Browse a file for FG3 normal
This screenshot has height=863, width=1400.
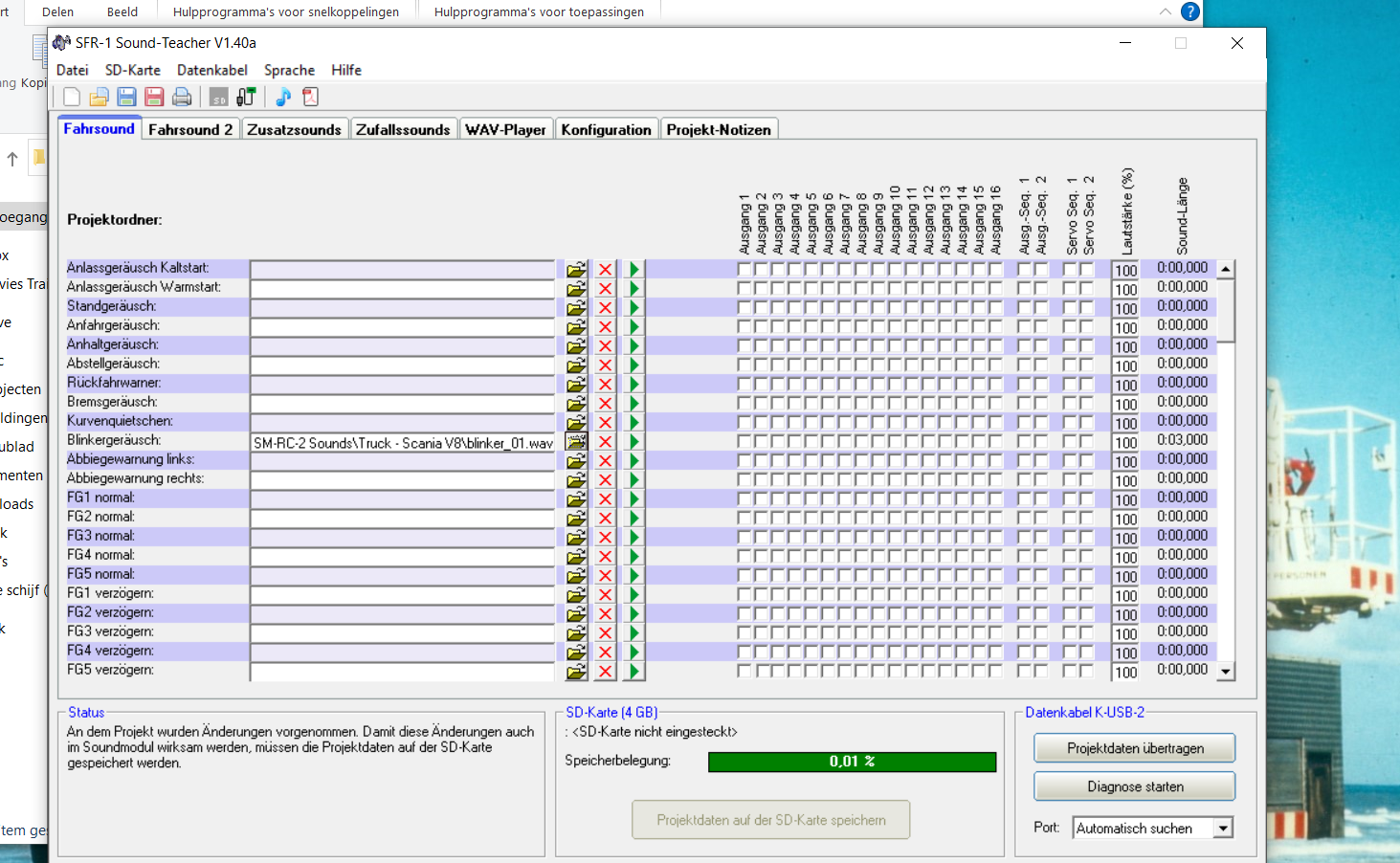[576, 538]
